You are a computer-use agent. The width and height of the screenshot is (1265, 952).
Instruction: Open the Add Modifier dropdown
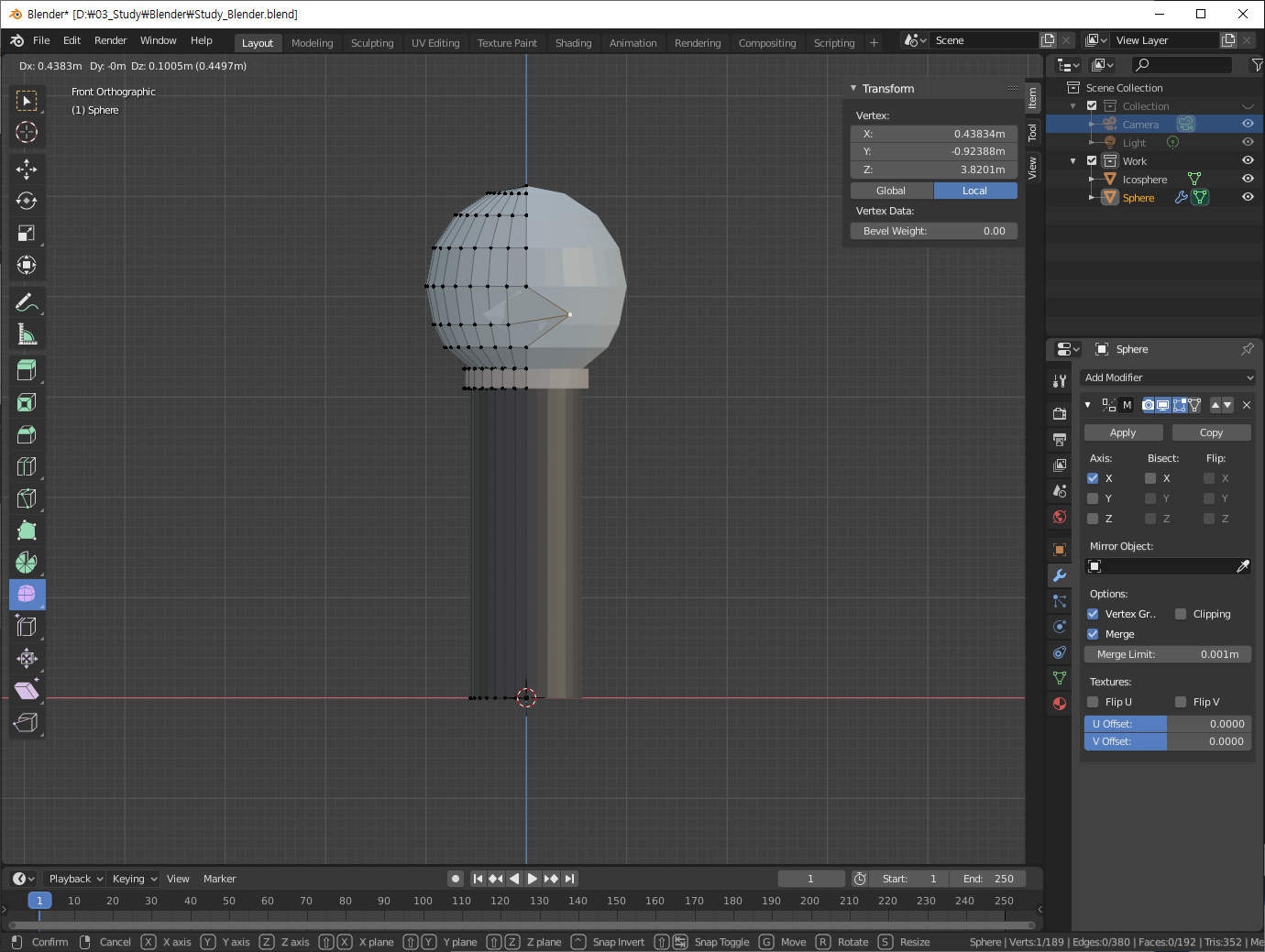1168,378
